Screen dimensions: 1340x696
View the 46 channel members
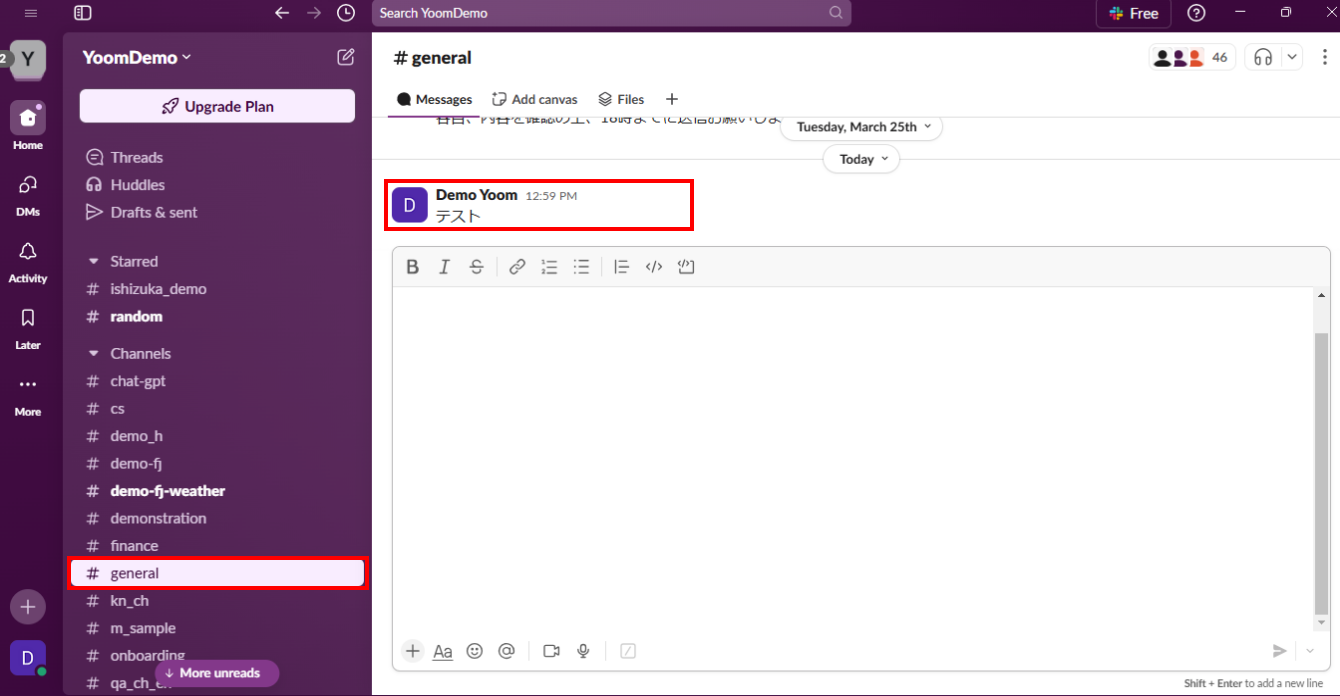(1192, 57)
